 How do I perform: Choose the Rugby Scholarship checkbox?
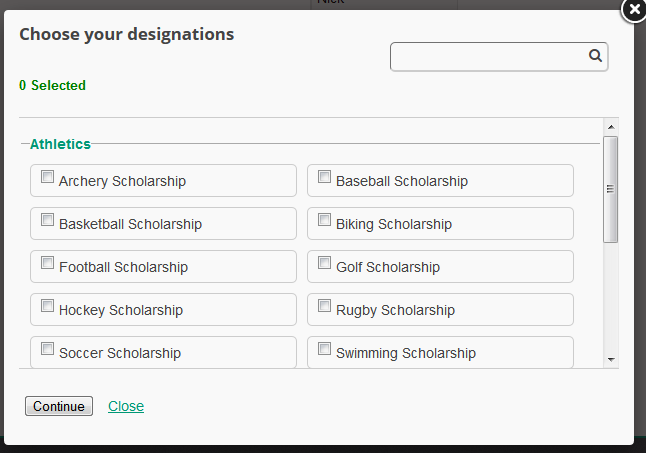pyautogui.click(x=324, y=306)
